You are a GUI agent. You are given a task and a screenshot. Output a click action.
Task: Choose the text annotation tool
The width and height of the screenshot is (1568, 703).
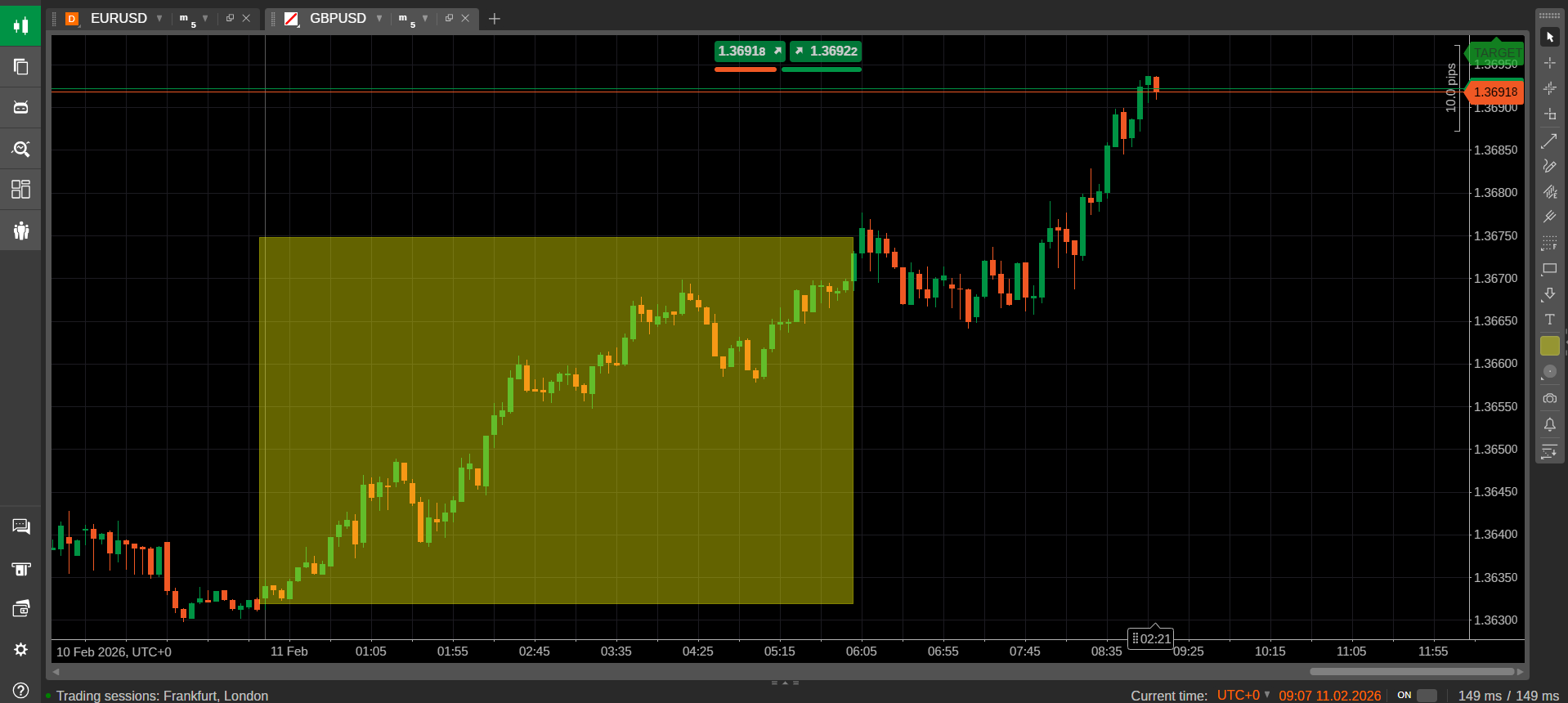click(x=1549, y=320)
